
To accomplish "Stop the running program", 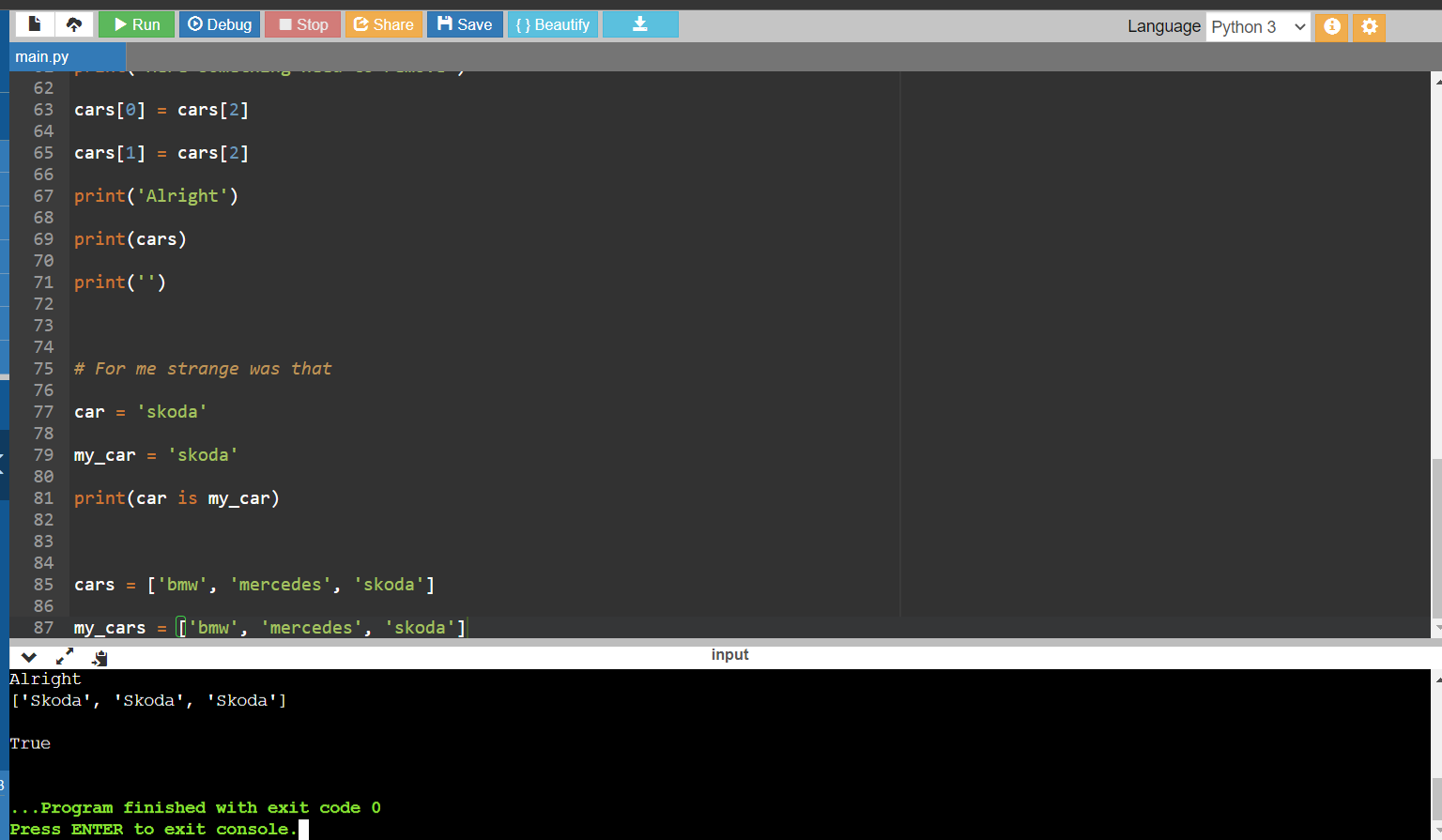I will (x=303, y=24).
